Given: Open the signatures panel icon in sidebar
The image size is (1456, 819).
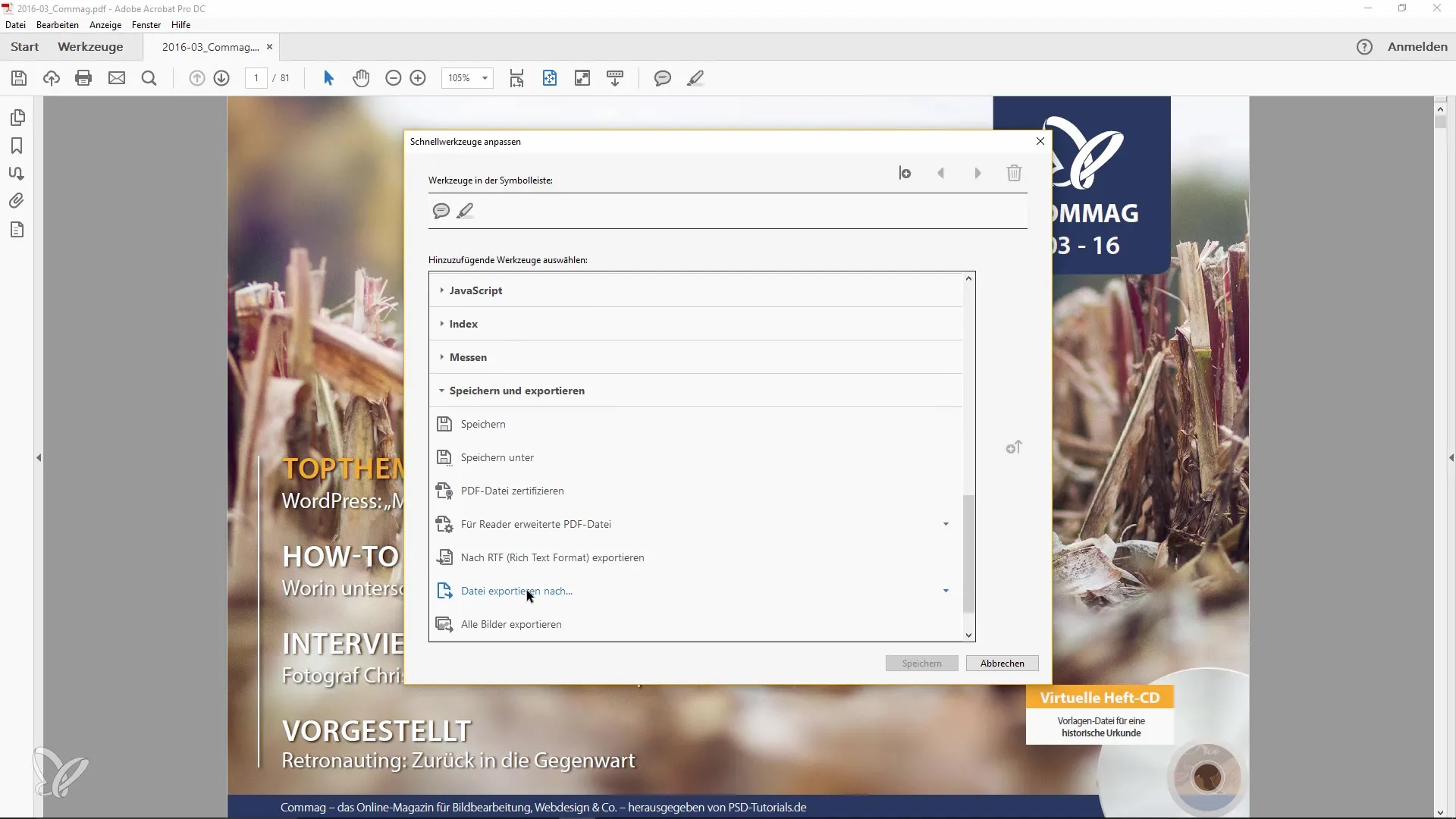Looking at the screenshot, I should coord(17,173).
